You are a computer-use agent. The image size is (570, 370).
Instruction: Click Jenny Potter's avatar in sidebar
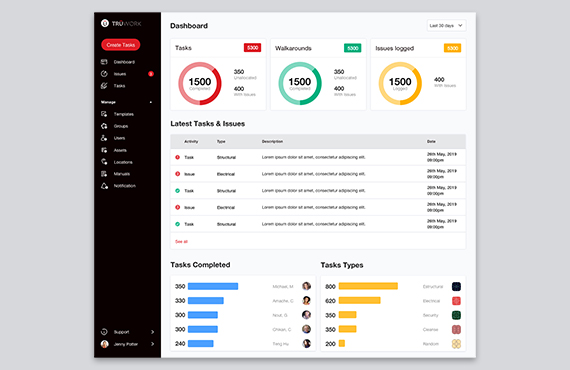click(105, 344)
